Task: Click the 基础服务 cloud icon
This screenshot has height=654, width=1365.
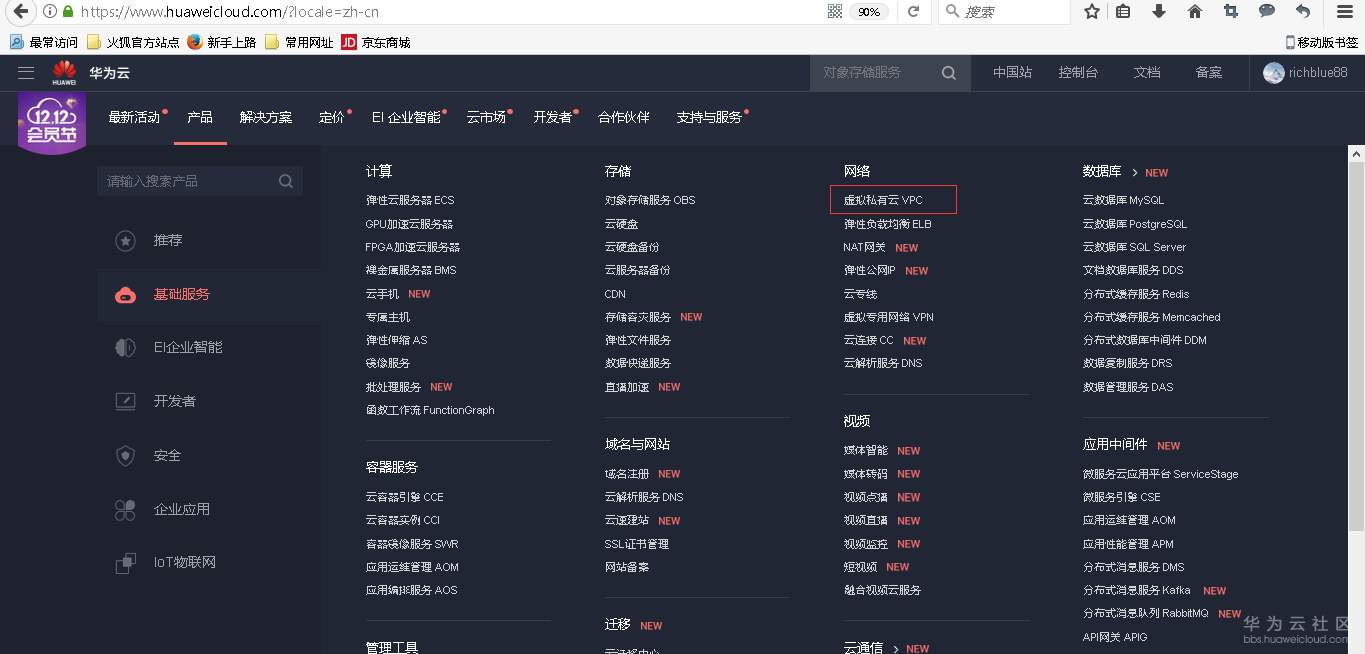Action: pyautogui.click(x=125, y=294)
